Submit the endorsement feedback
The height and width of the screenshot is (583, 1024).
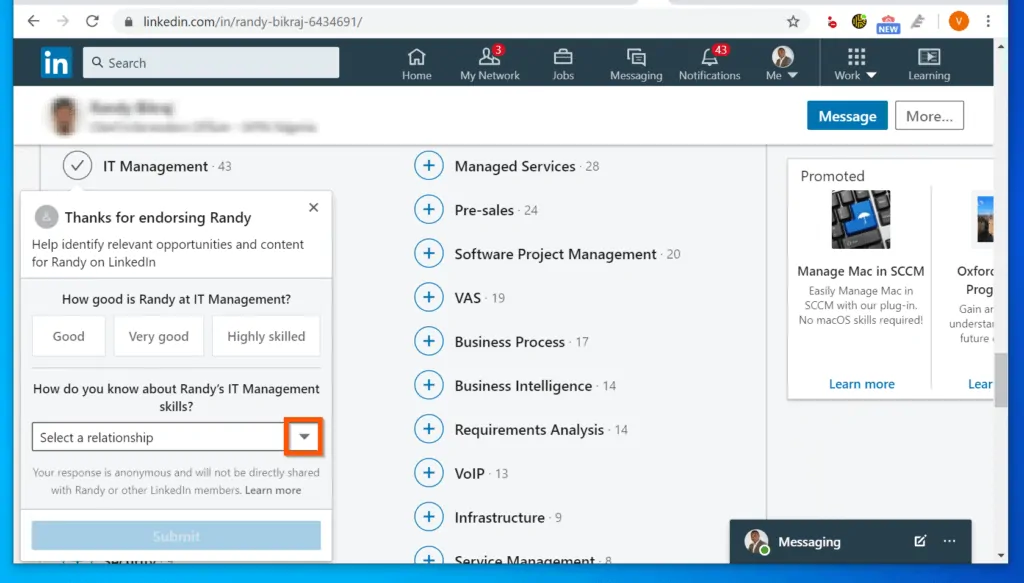pyautogui.click(x=176, y=535)
